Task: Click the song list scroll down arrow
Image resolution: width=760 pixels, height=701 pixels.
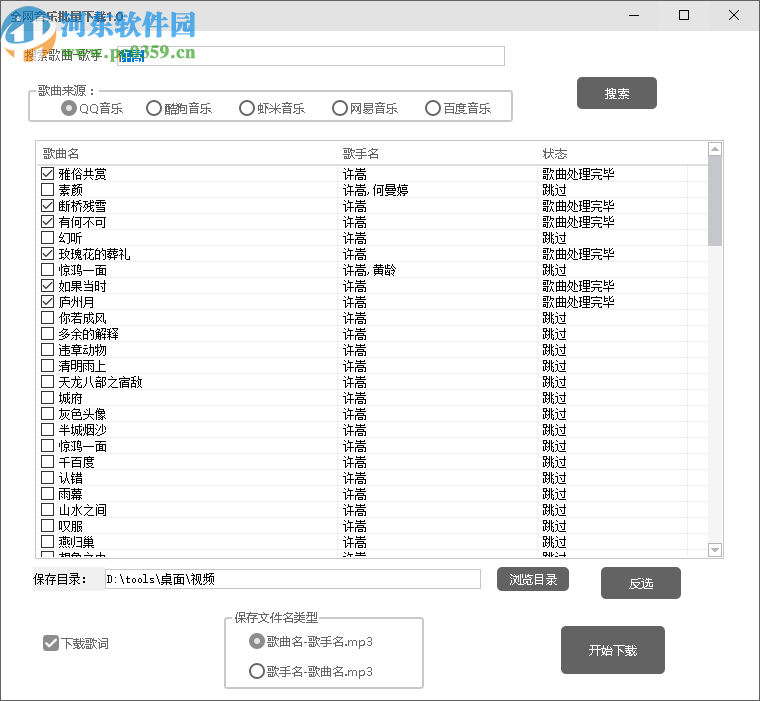Action: tap(714, 550)
